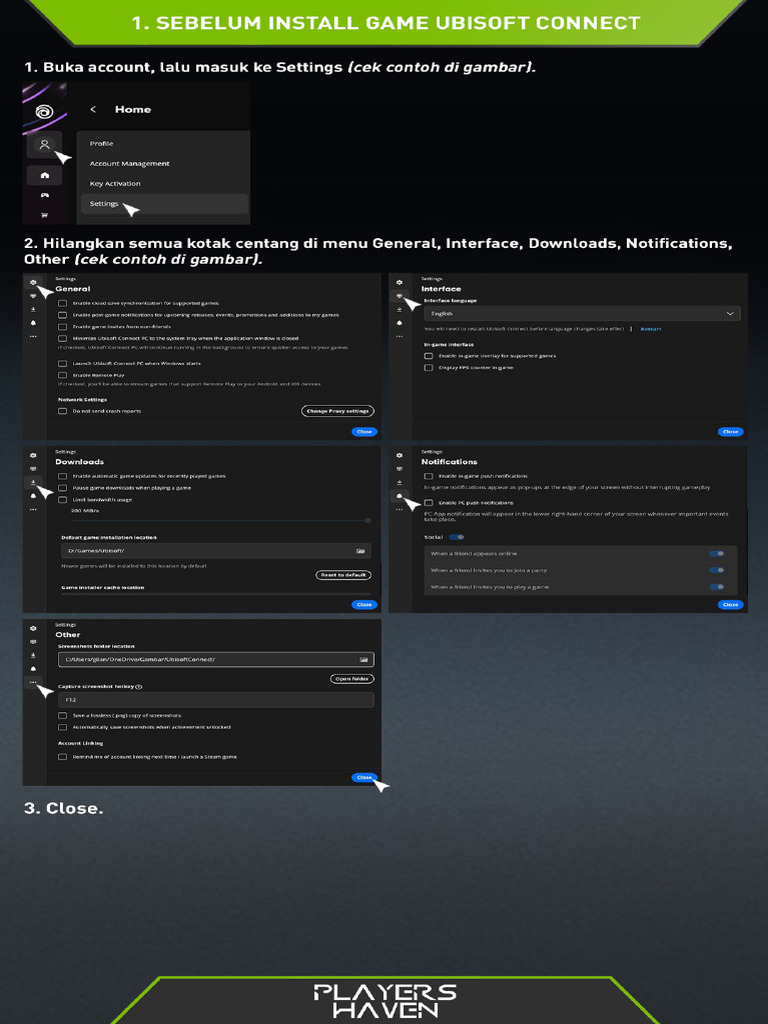
Task: Click Change Proxy settings button
Action: pyautogui.click(x=338, y=411)
